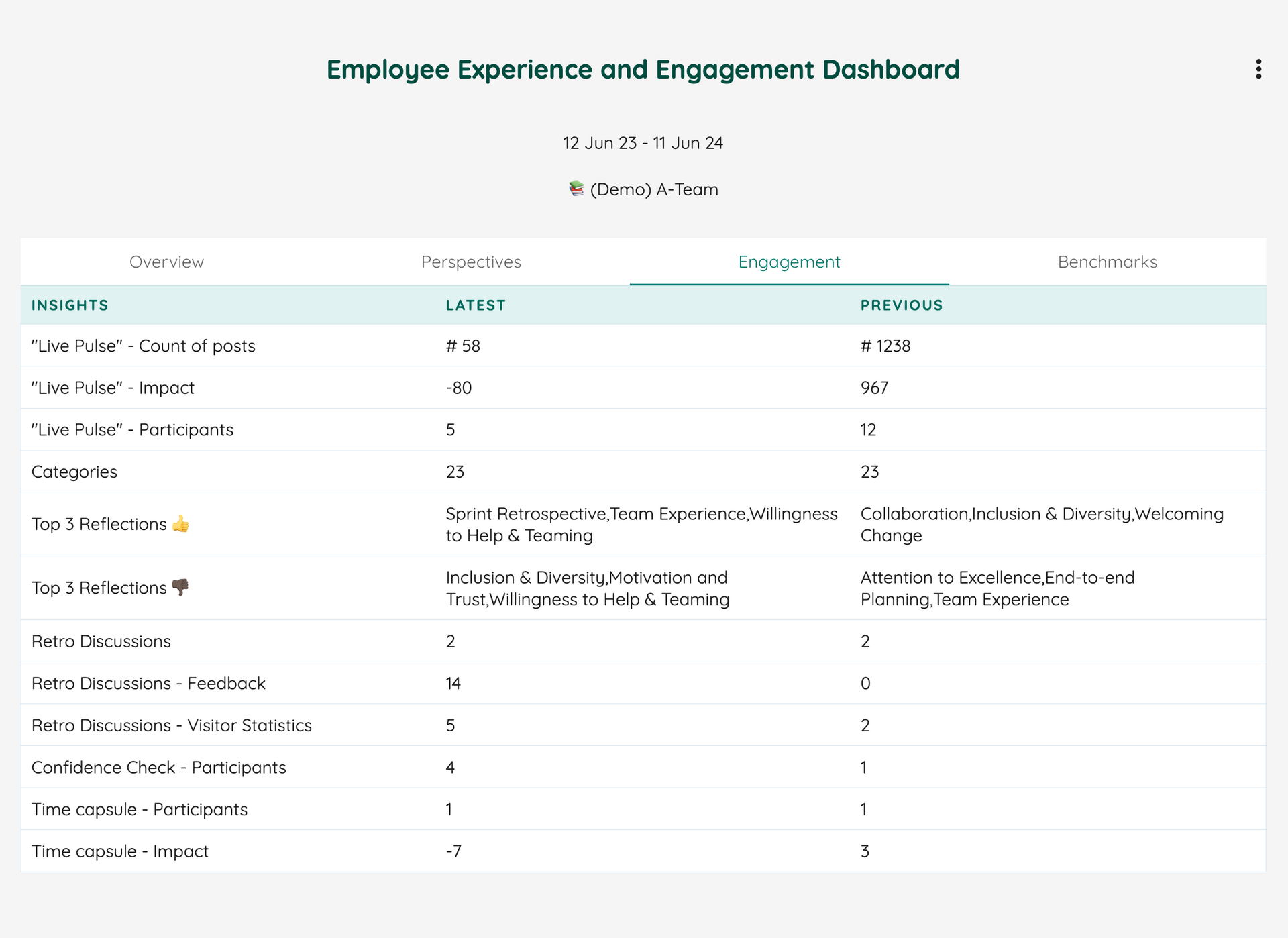Select the "Live Pulse" - Participants row label
This screenshot has height=938, width=1288.
[x=132, y=430]
